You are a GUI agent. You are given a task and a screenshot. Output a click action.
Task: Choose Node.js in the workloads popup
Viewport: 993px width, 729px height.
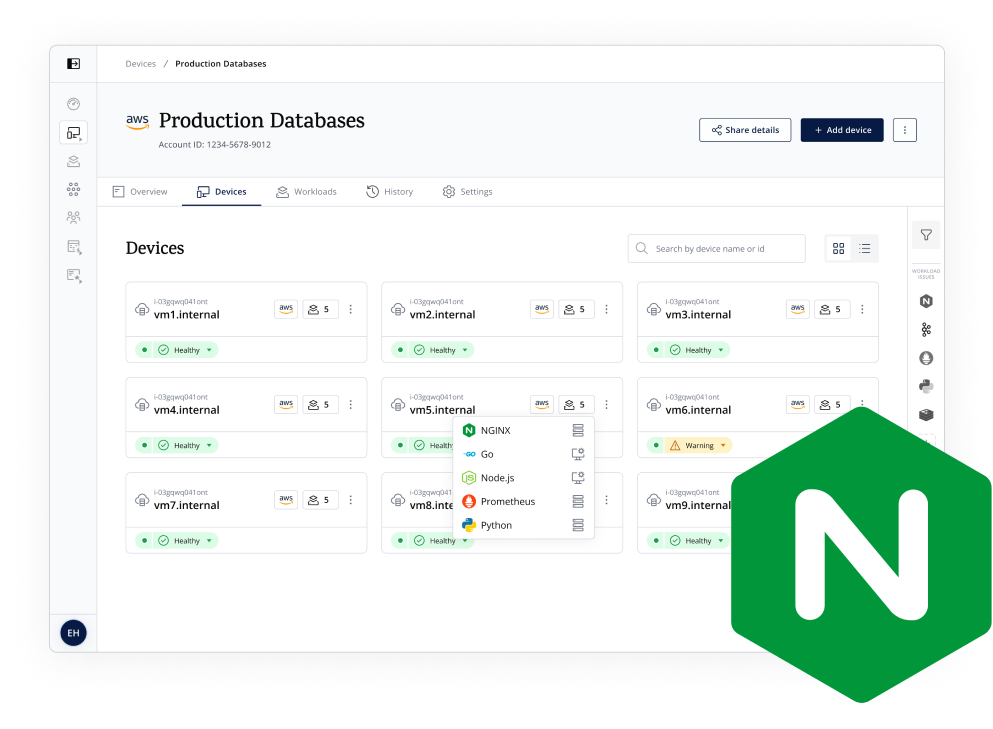524,478
